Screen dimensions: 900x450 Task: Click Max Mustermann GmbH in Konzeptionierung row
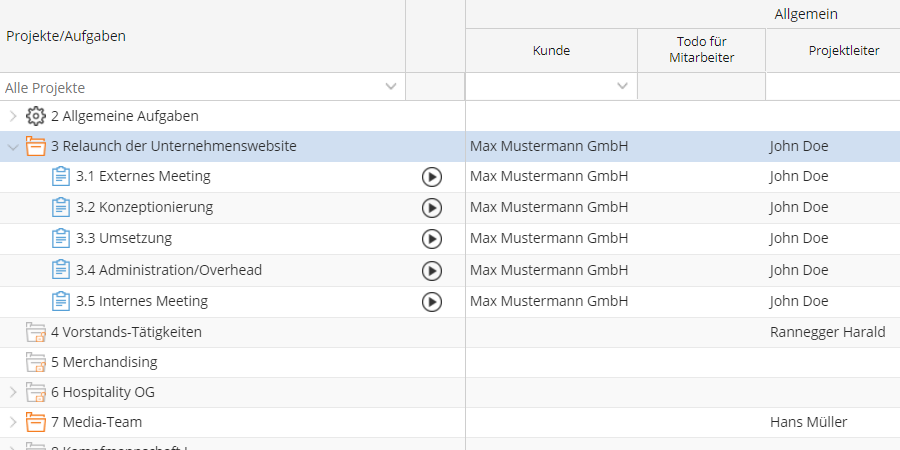click(549, 207)
